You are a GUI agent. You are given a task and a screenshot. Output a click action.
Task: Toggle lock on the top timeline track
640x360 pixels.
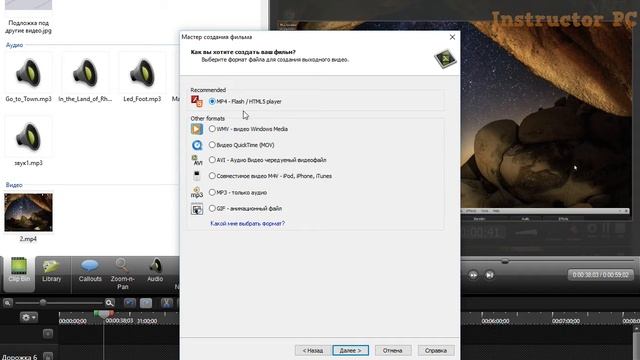click(x=48, y=334)
